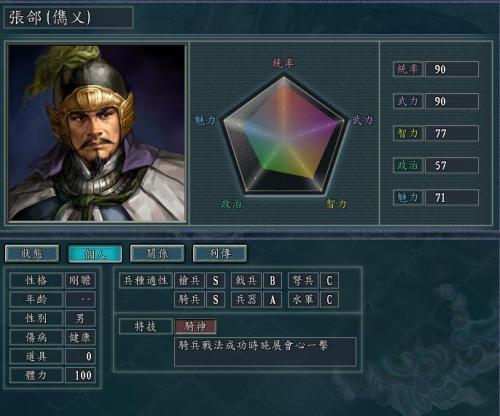500x416 pixels.
Task: Select the 武力 stat value 90
Action: pos(452,101)
